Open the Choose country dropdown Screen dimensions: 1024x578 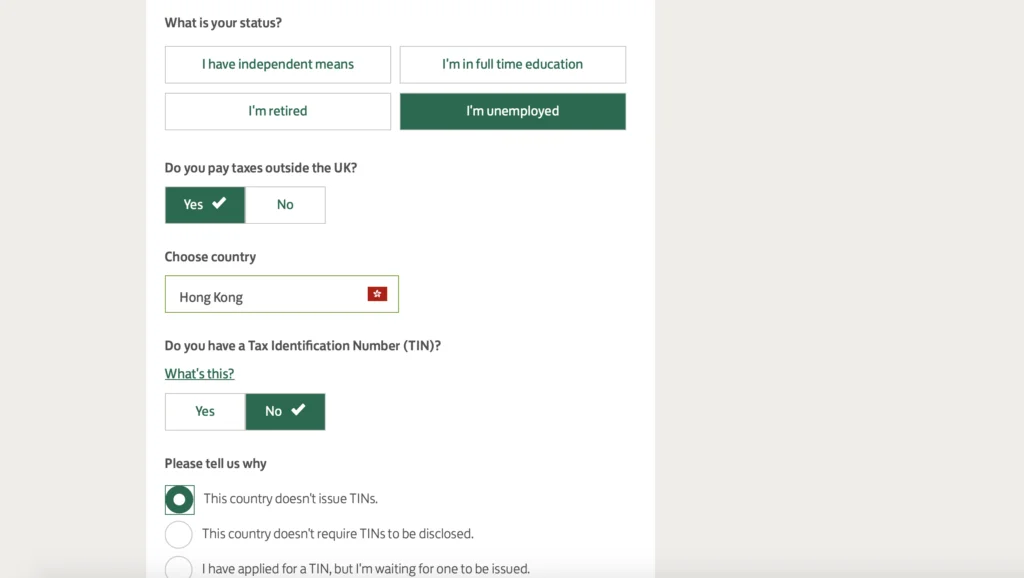(281, 294)
